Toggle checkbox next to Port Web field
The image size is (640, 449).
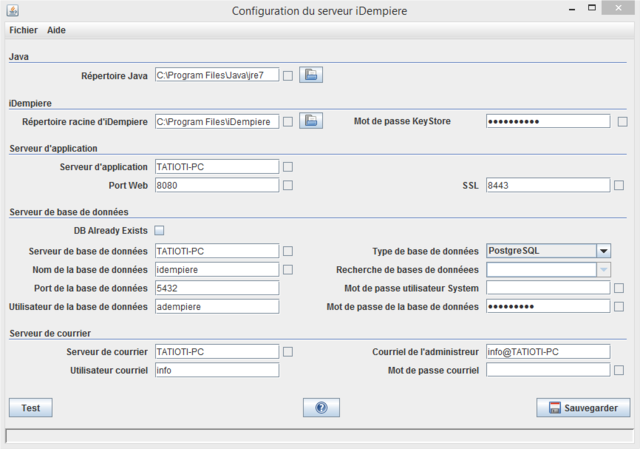tap(288, 185)
